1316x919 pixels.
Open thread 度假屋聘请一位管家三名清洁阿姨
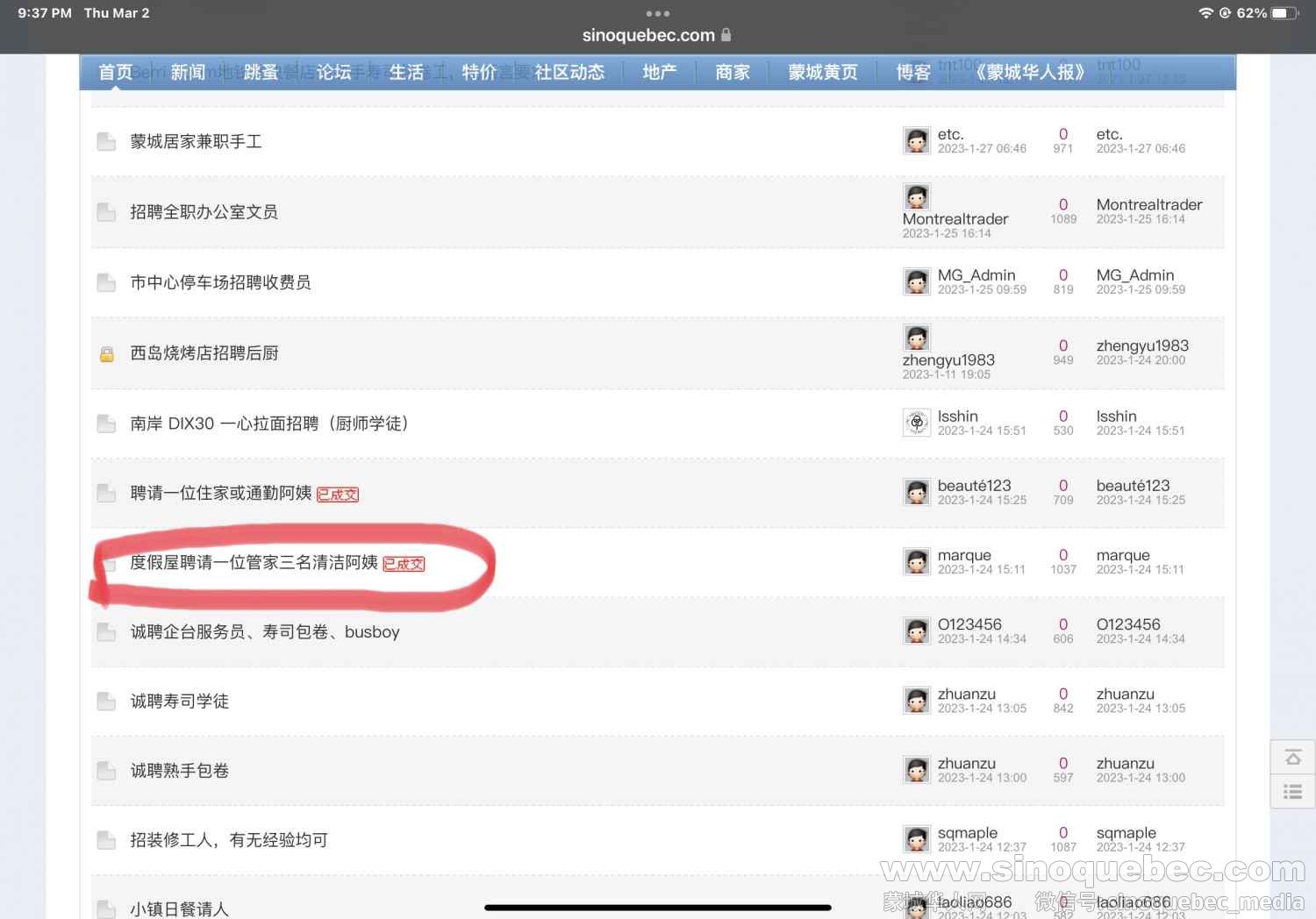(254, 562)
